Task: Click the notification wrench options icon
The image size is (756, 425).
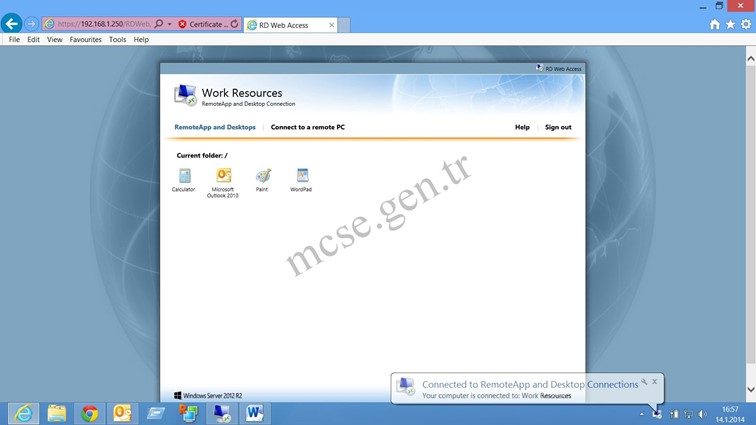Action: tap(644, 382)
